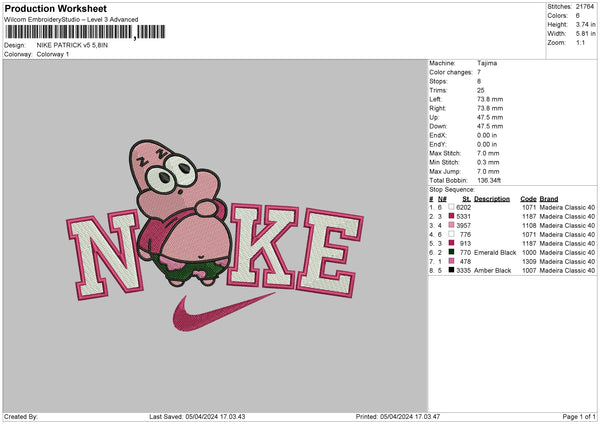The image size is (600, 424).
Task: Click the Stitches value '21764'
Action: [x=585, y=7]
